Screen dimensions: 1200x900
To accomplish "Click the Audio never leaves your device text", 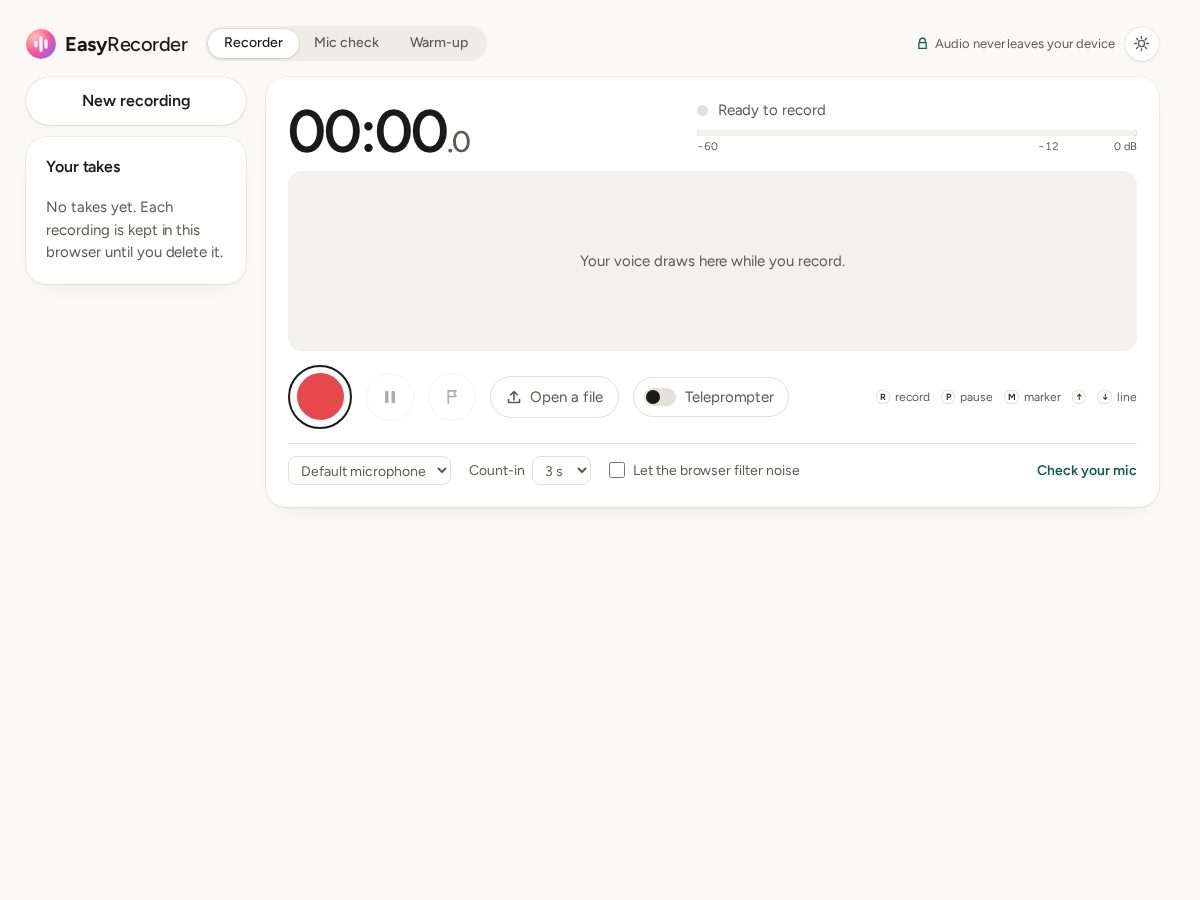I will click(x=1025, y=44).
